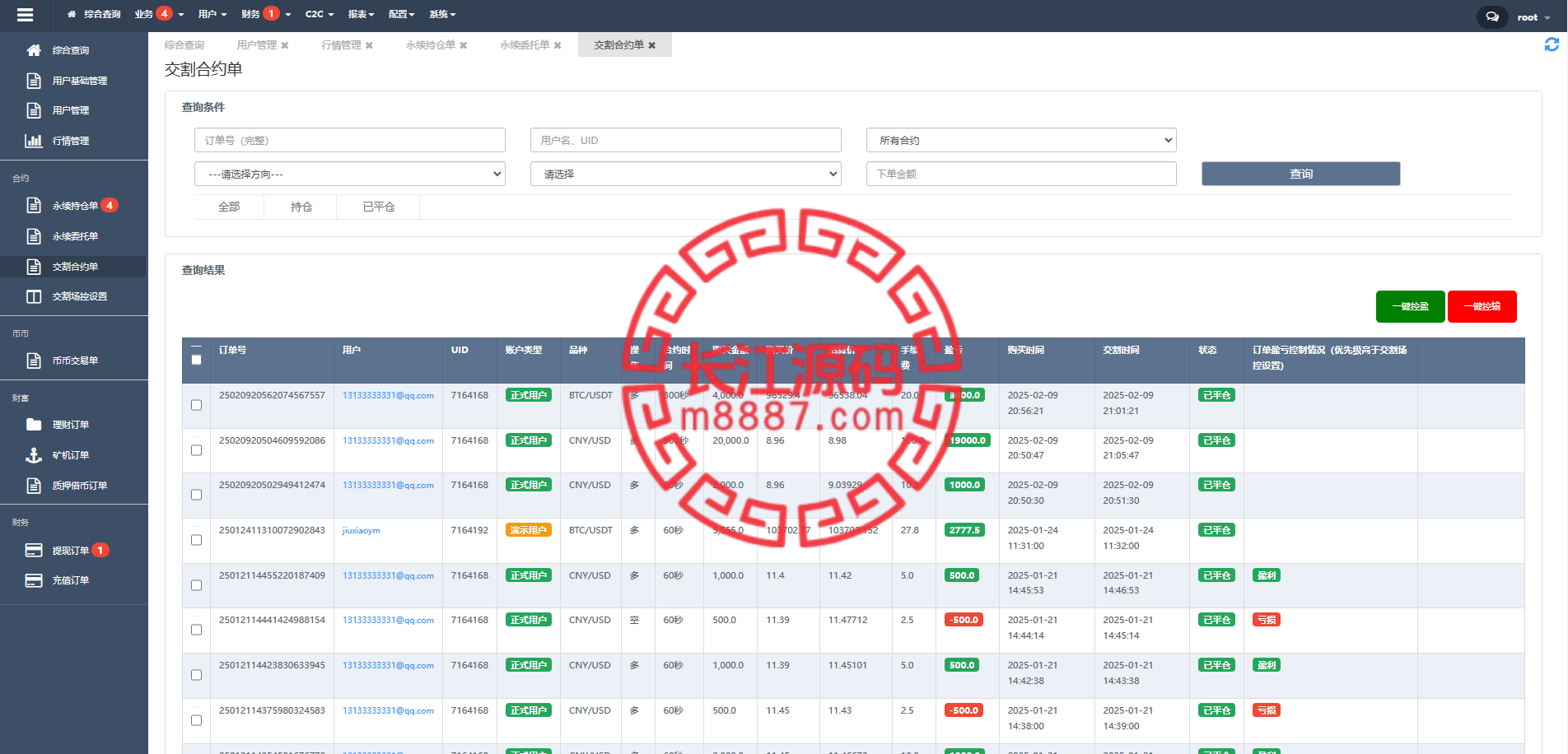Screen dimensions: 1568x754
Task: Click the document icon for 永续持仓单
Action: (x=34, y=206)
